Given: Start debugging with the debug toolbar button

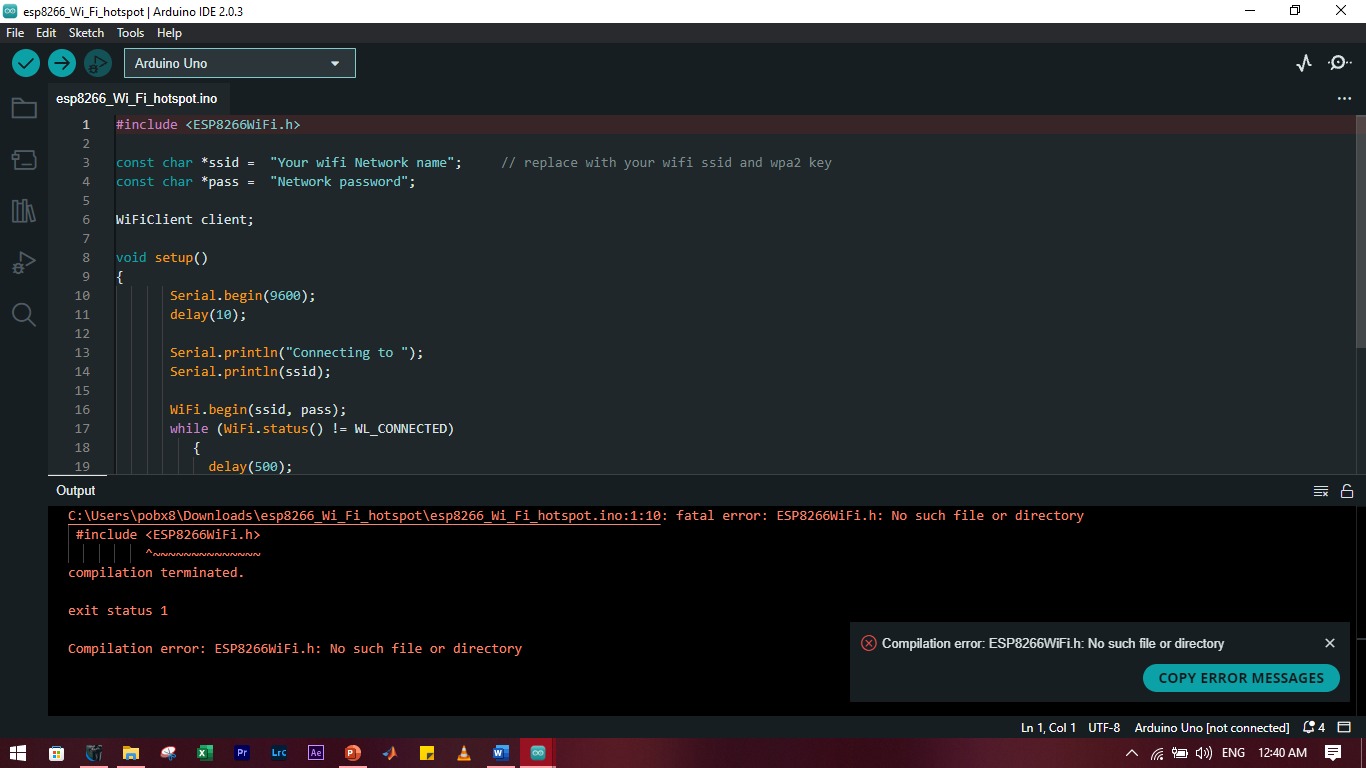Looking at the screenshot, I should [97, 63].
